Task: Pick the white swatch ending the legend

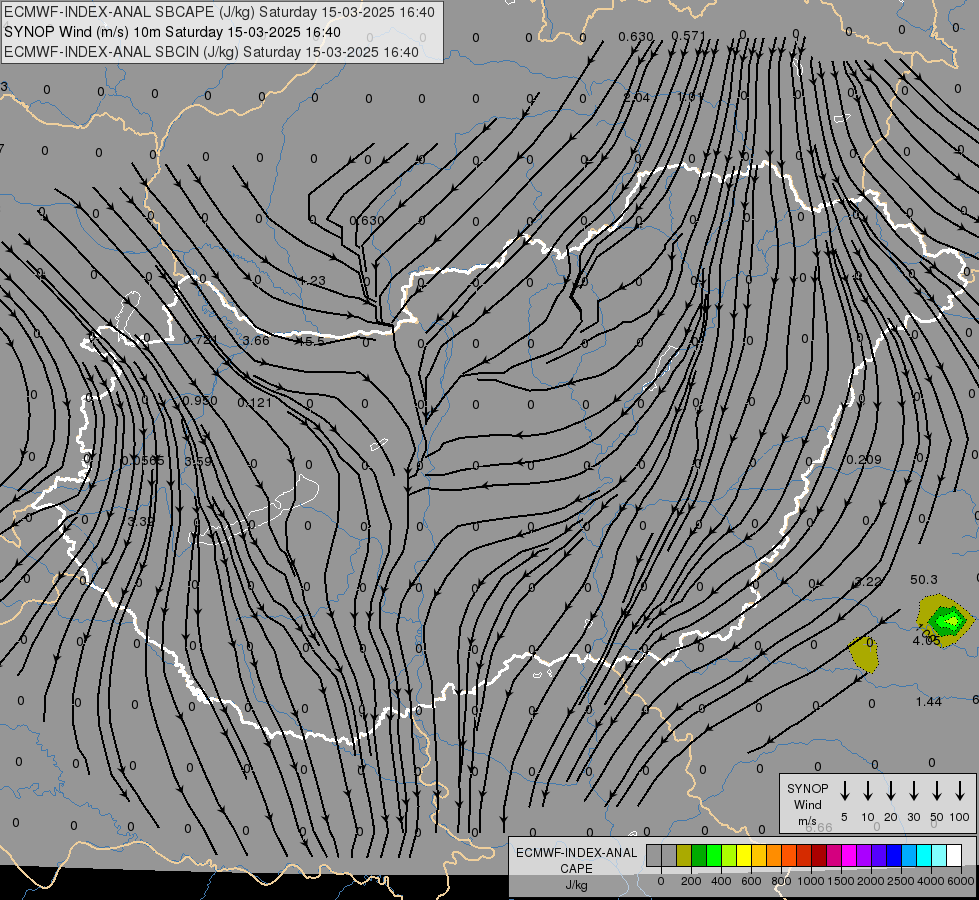Action: tap(955, 855)
